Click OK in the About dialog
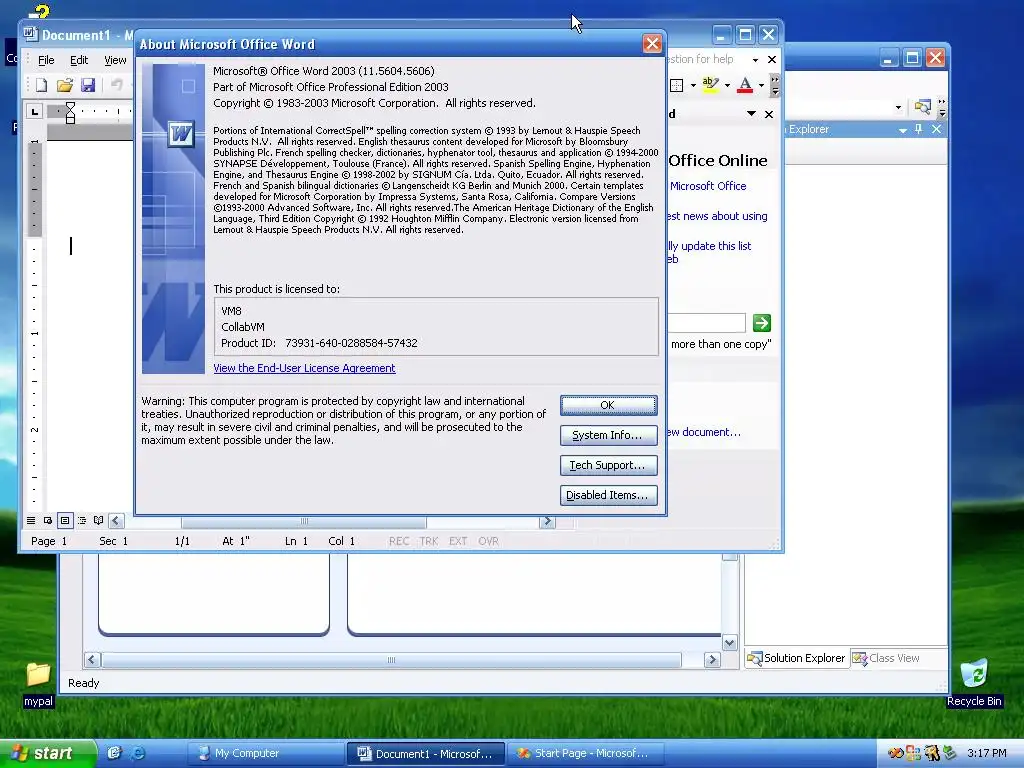The image size is (1024, 768). point(608,405)
